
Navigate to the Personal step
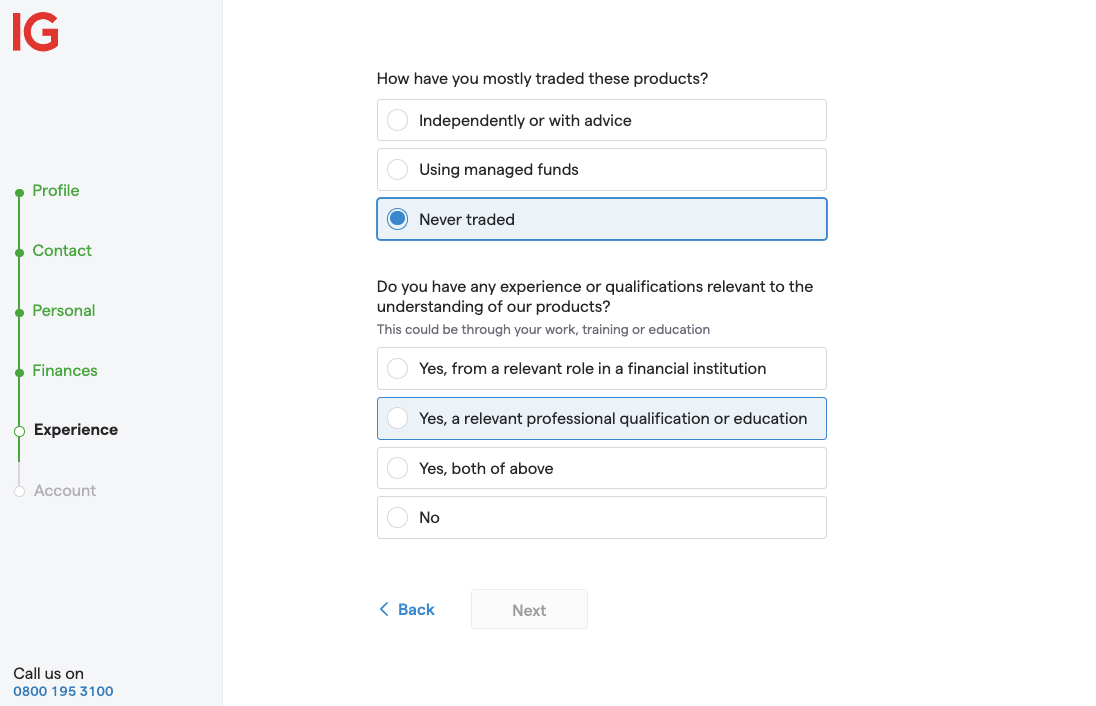click(64, 310)
